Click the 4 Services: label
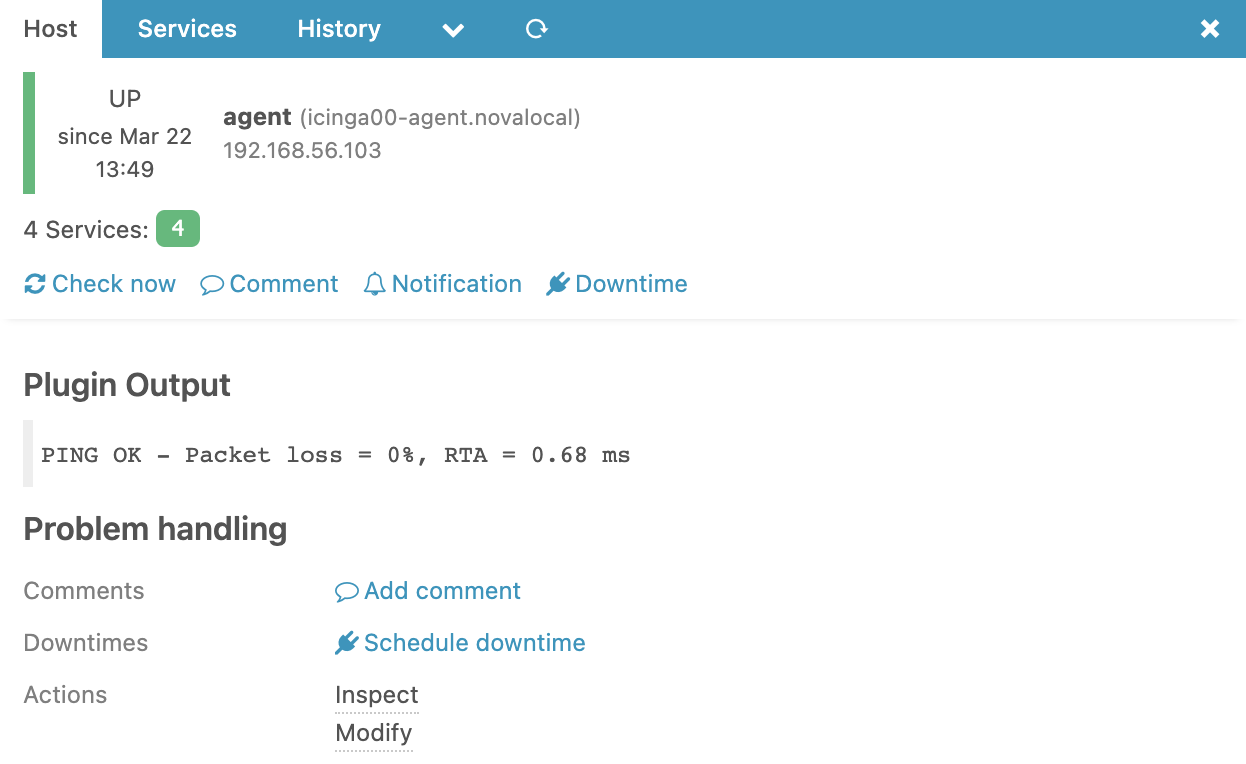Viewport: 1246px width, 764px height. pyautogui.click(x=86, y=230)
